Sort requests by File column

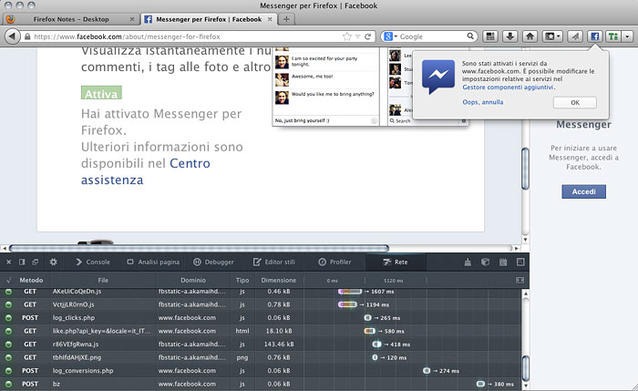pos(103,280)
